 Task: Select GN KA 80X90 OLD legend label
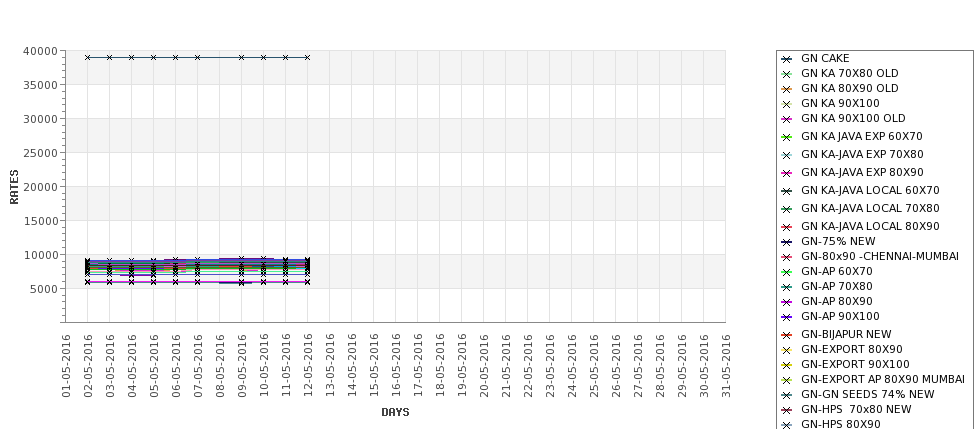[x=849, y=88]
